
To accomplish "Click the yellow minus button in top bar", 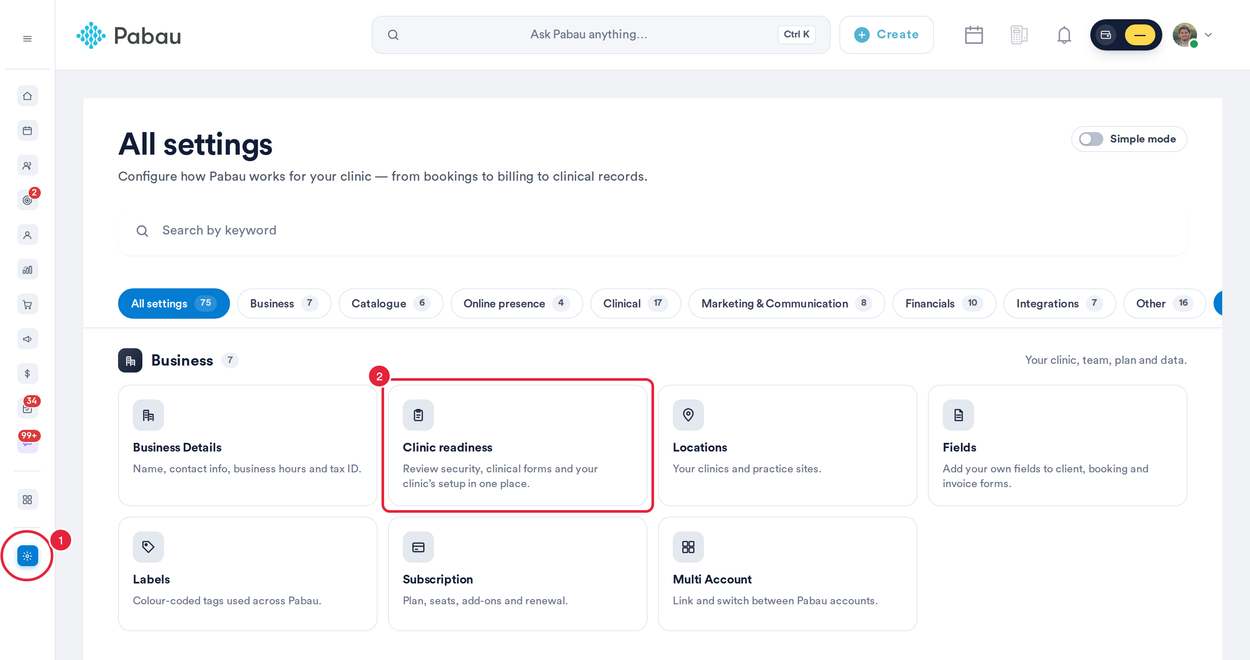I will [1140, 35].
